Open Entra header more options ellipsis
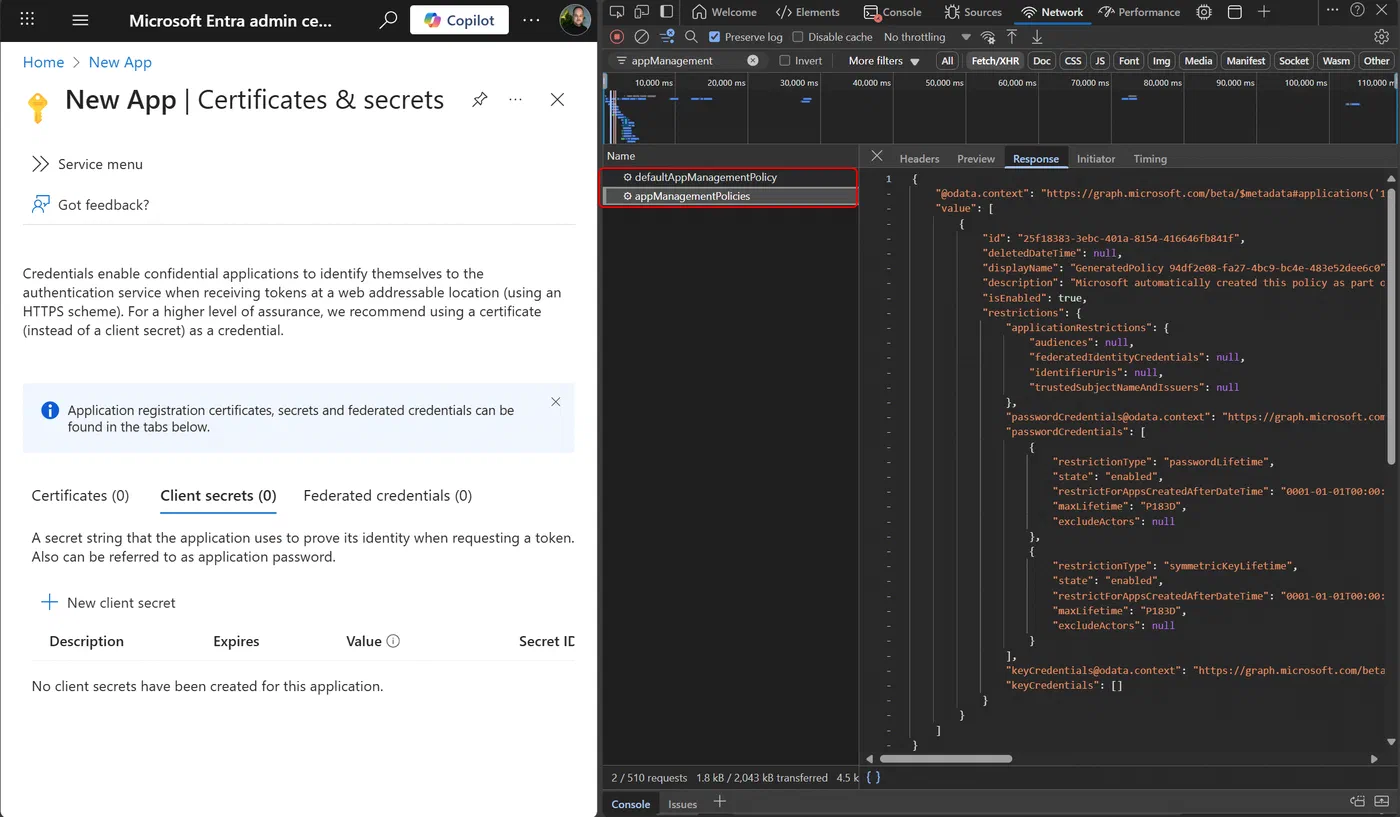 point(532,20)
